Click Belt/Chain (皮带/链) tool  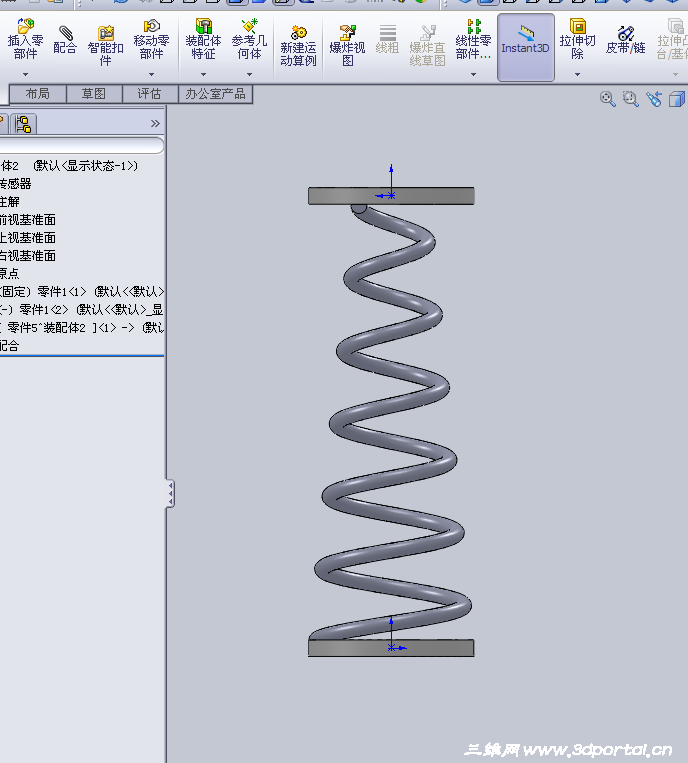(625, 40)
